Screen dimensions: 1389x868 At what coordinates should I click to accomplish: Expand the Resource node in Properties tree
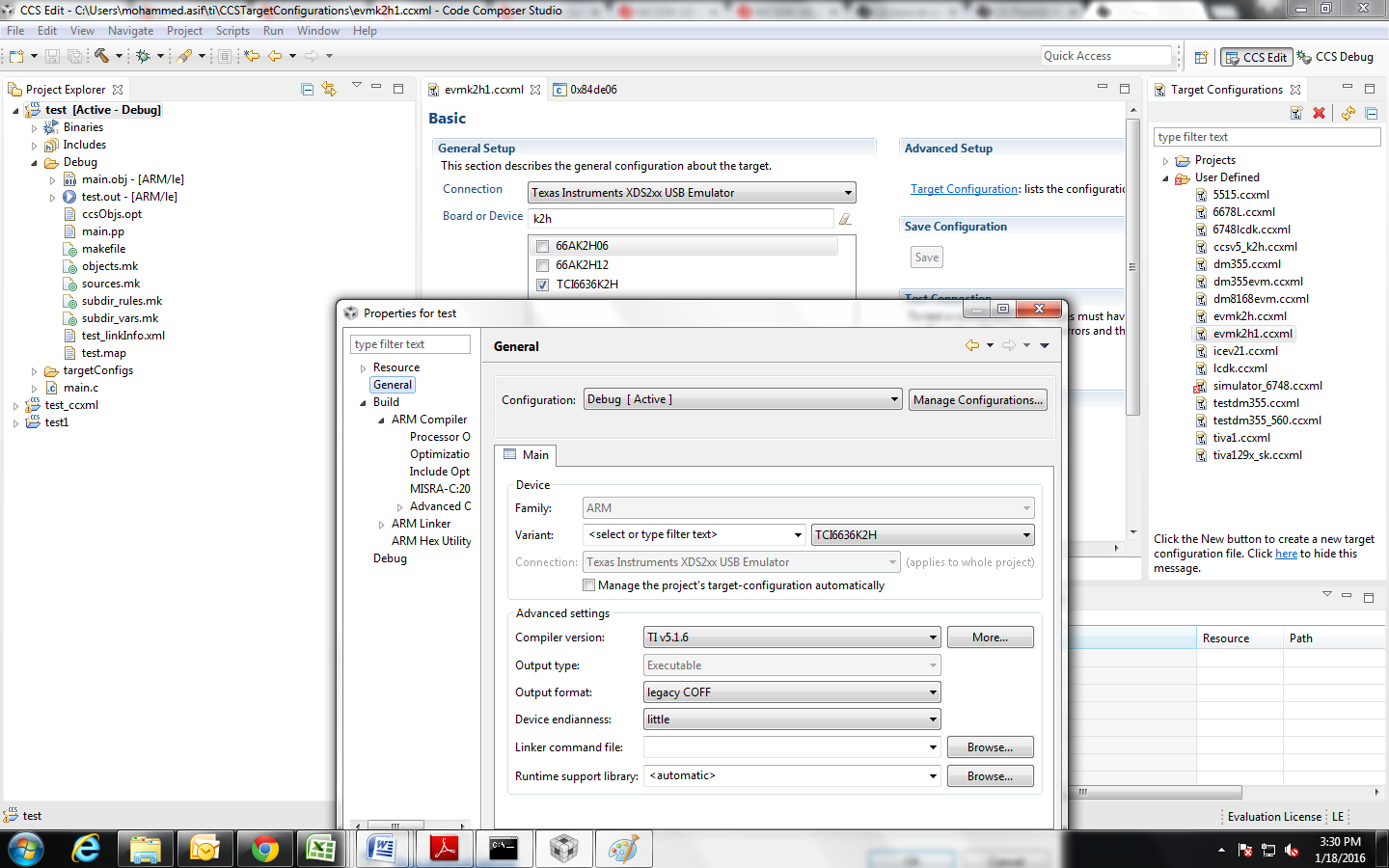(x=364, y=368)
